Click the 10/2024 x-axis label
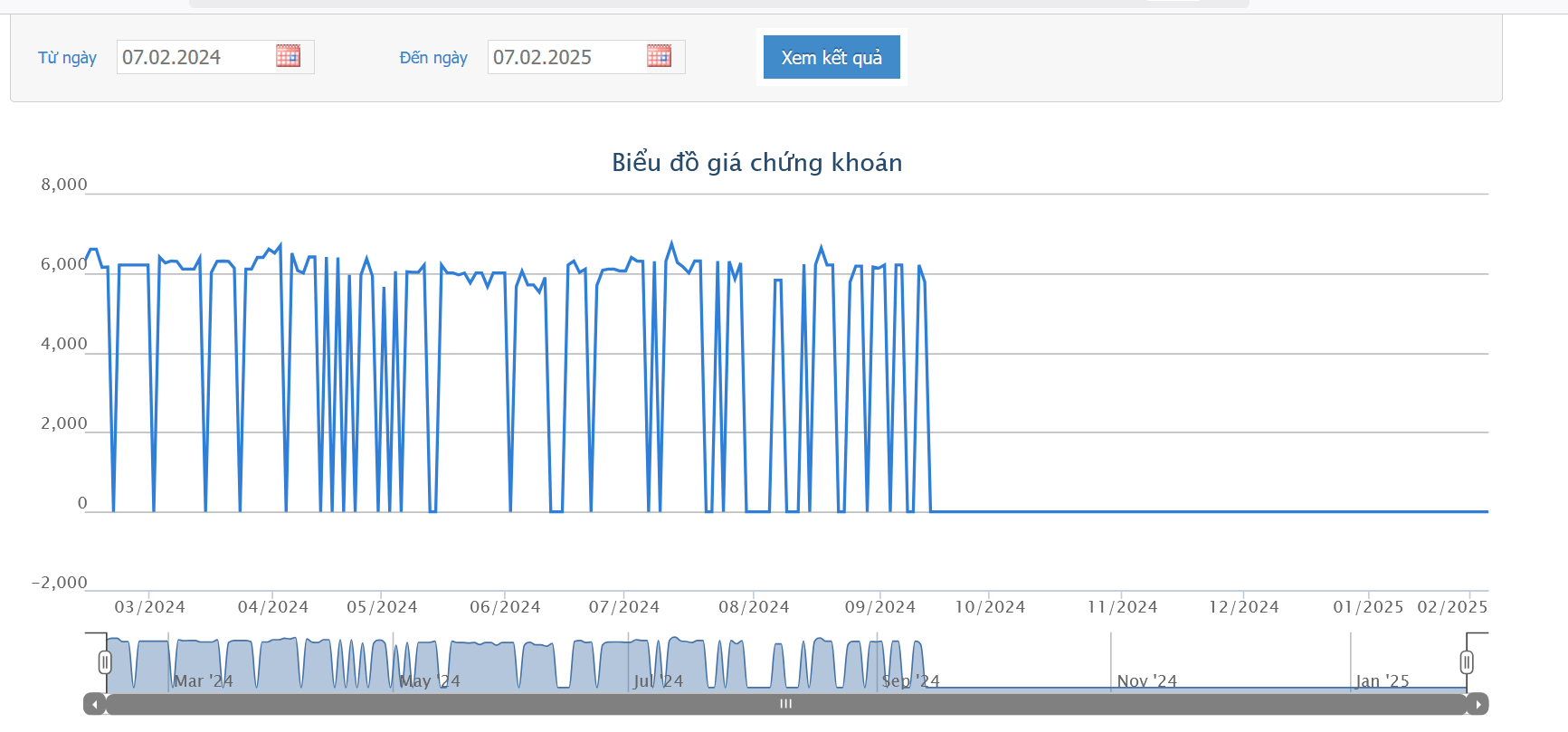Viewport: 1568px width, 732px height. click(990, 607)
